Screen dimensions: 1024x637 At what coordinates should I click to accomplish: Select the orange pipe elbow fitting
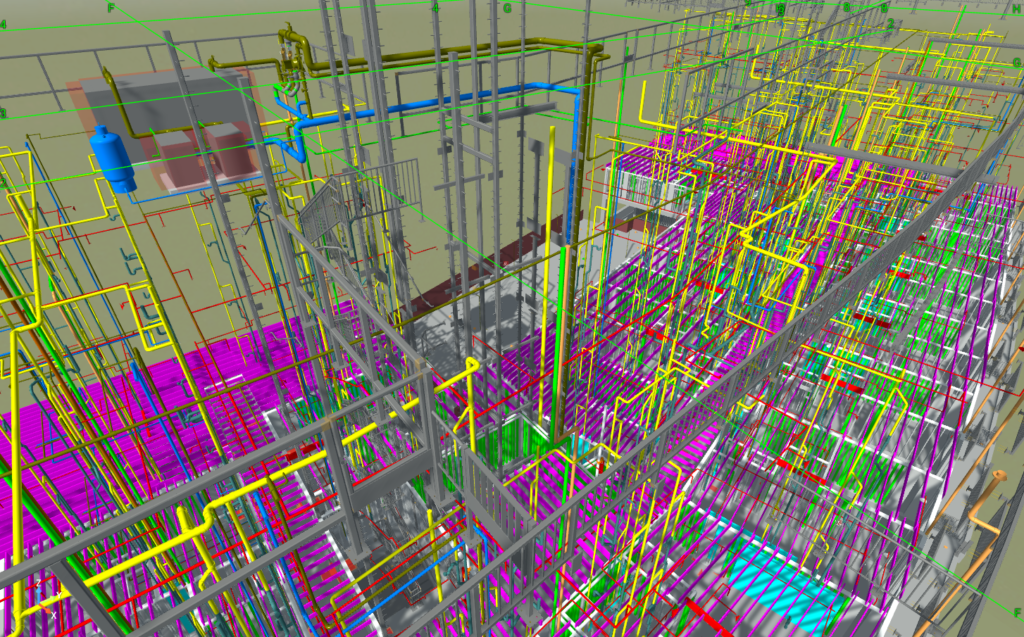coord(999,480)
